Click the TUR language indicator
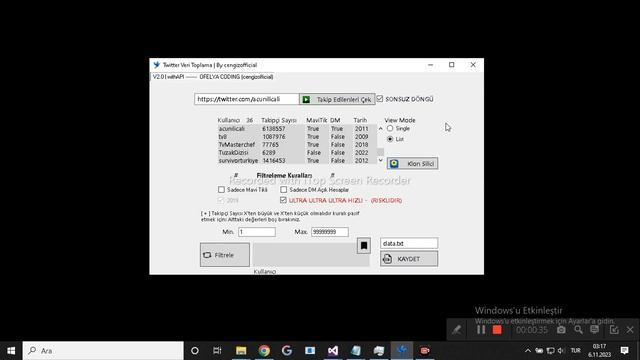This screenshot has height=360, width=640. [576, 351]
